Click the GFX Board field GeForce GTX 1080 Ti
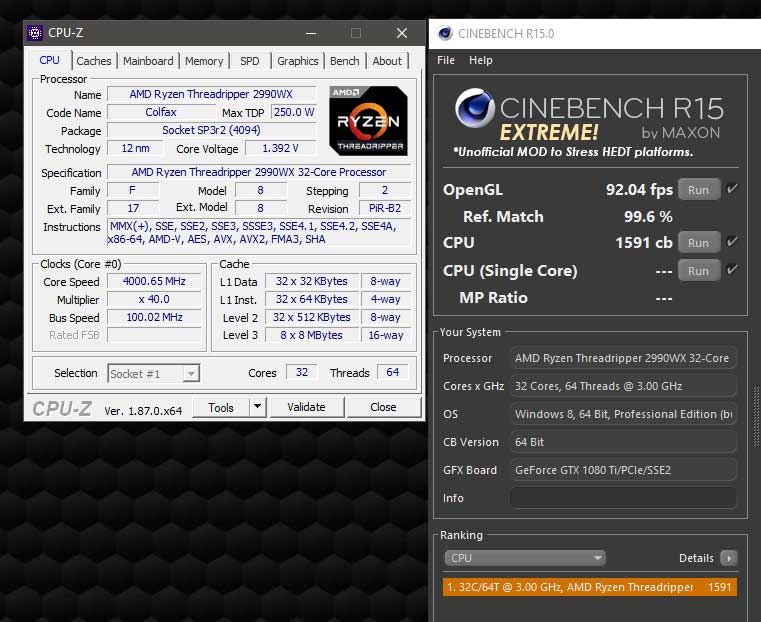 tap(623, 470)
